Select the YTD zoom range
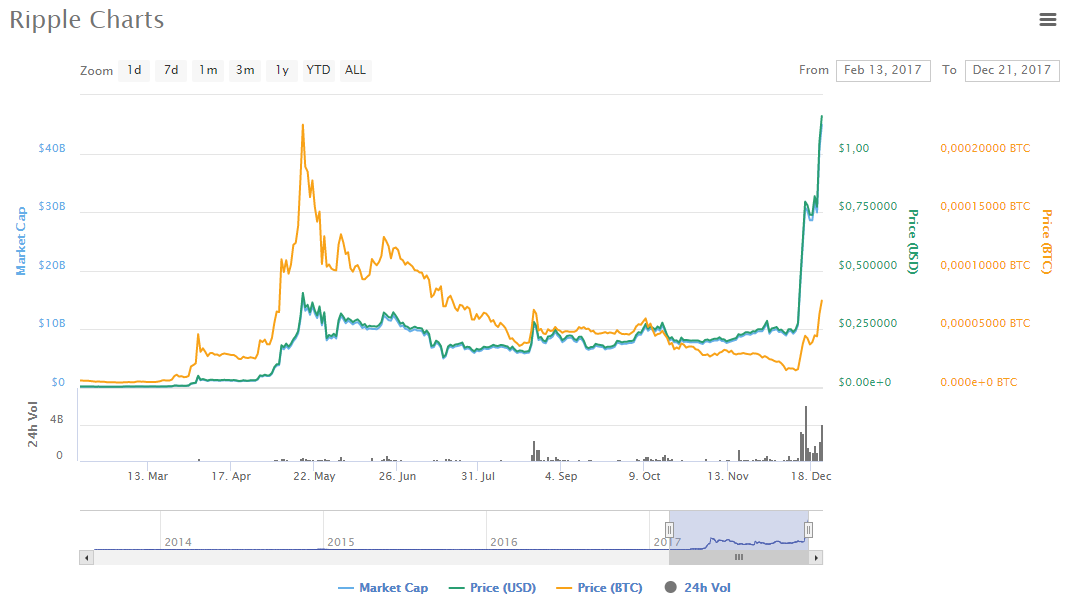This screenshot has height=602, width=1073. click(318, 70)
